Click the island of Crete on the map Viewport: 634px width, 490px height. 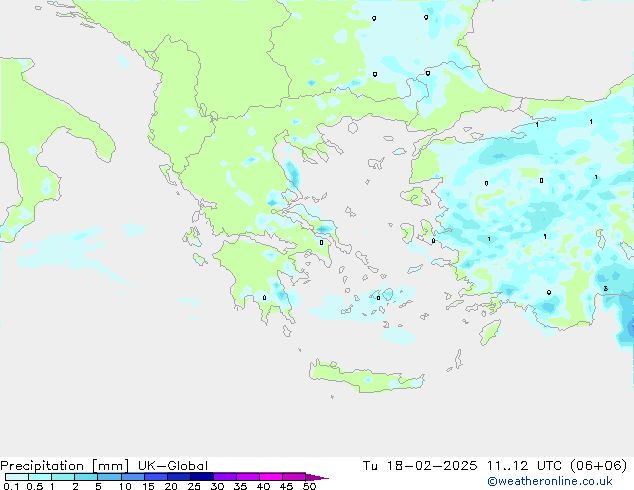pyautogui.click(x=366, y=377)
